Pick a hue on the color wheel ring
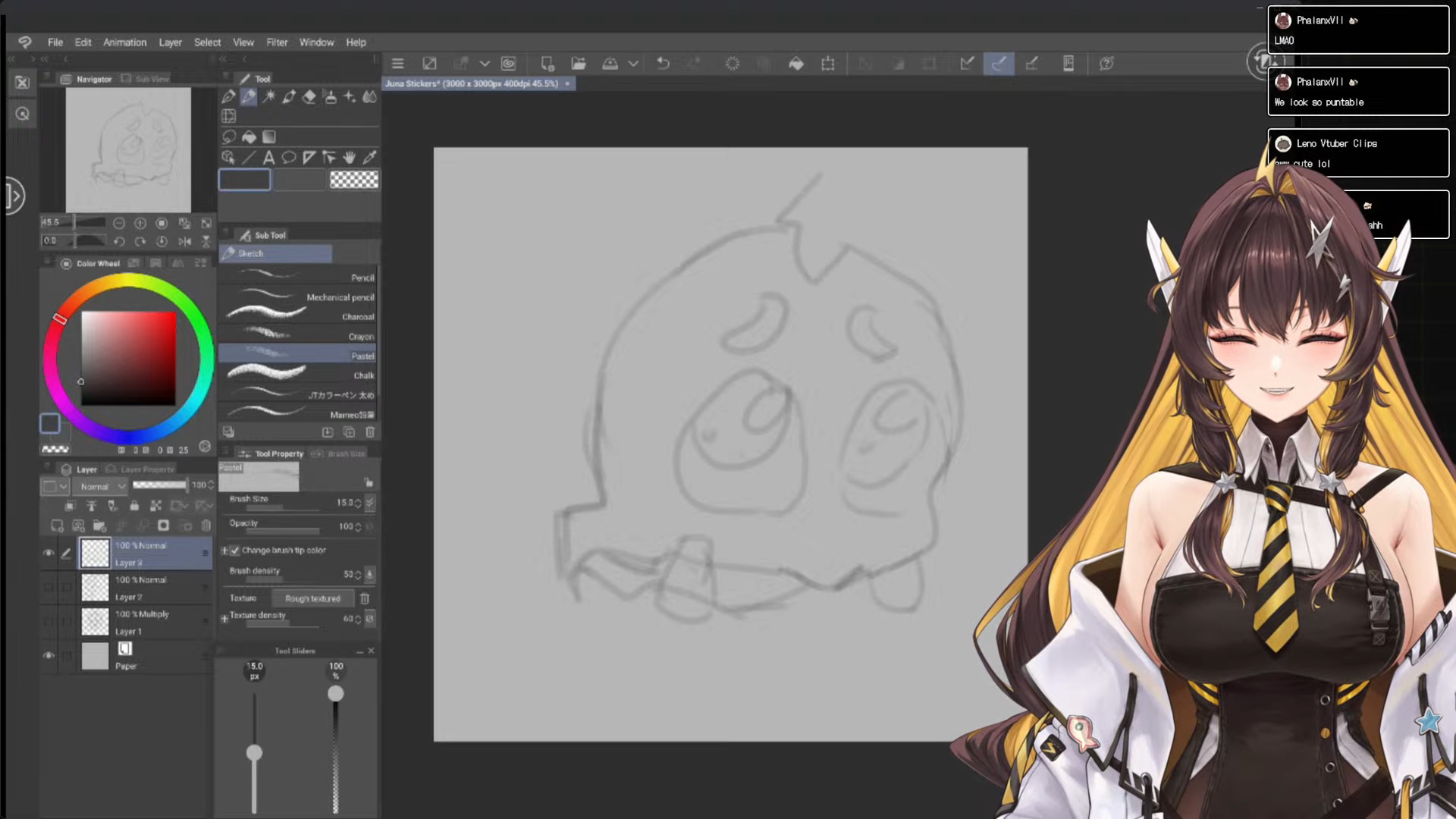Screen dimensions: 1456x819 [127, 281]
